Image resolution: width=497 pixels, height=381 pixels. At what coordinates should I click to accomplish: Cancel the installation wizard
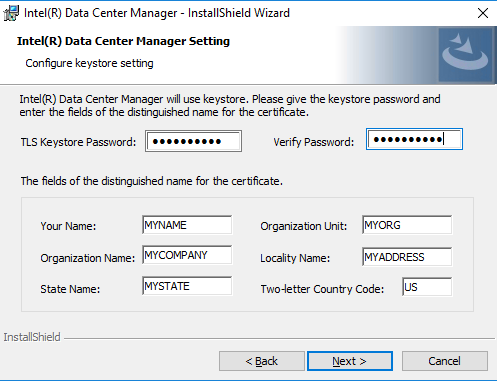[445, 361]
